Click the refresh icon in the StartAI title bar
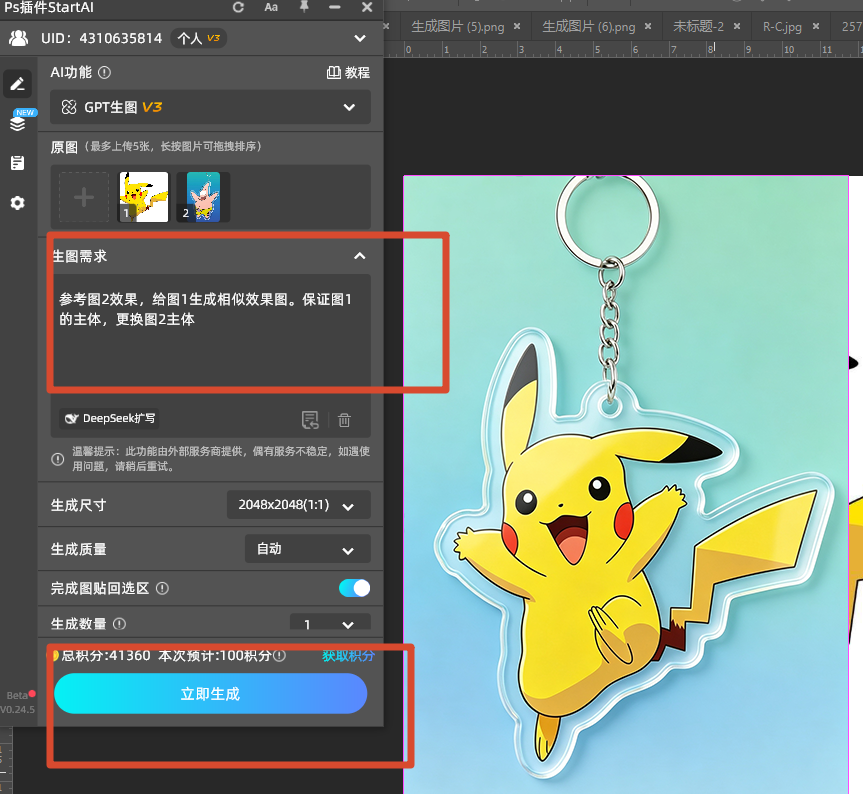 (x=238, y=7)
